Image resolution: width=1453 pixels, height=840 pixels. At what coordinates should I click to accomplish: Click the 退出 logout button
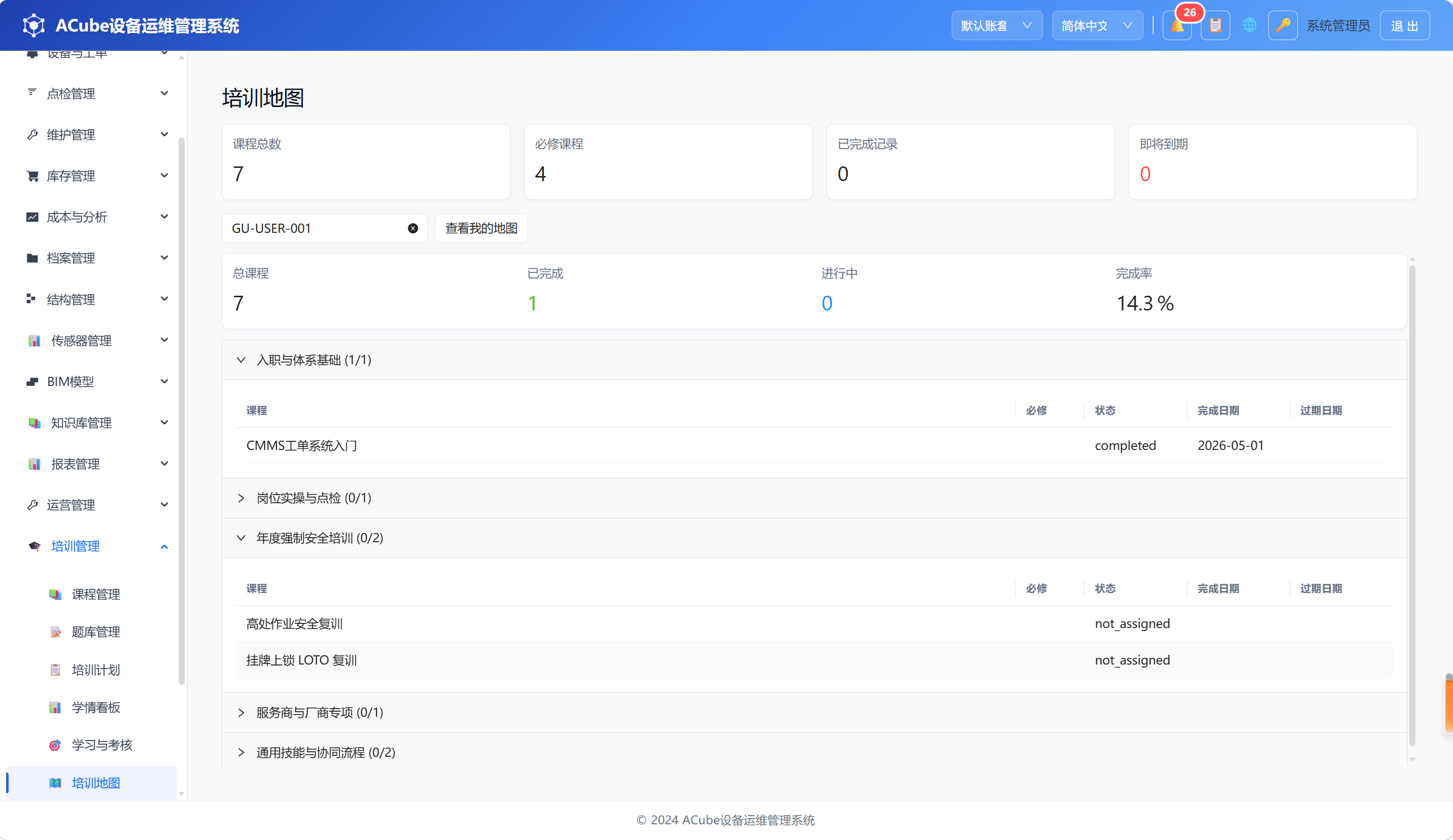pos(1404,26)
